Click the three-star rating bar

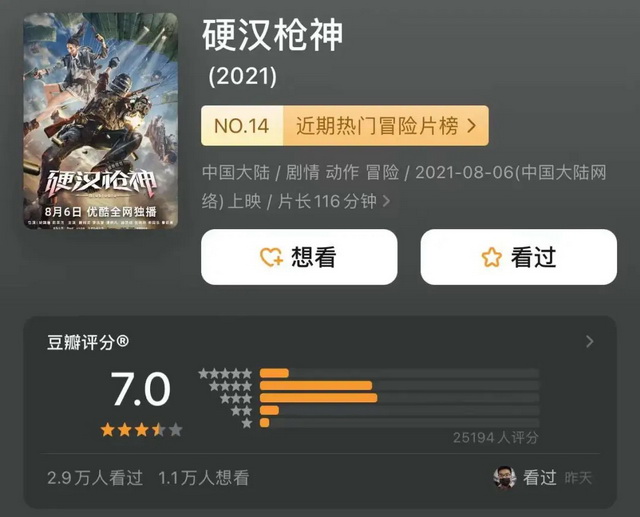coord(400,398)
